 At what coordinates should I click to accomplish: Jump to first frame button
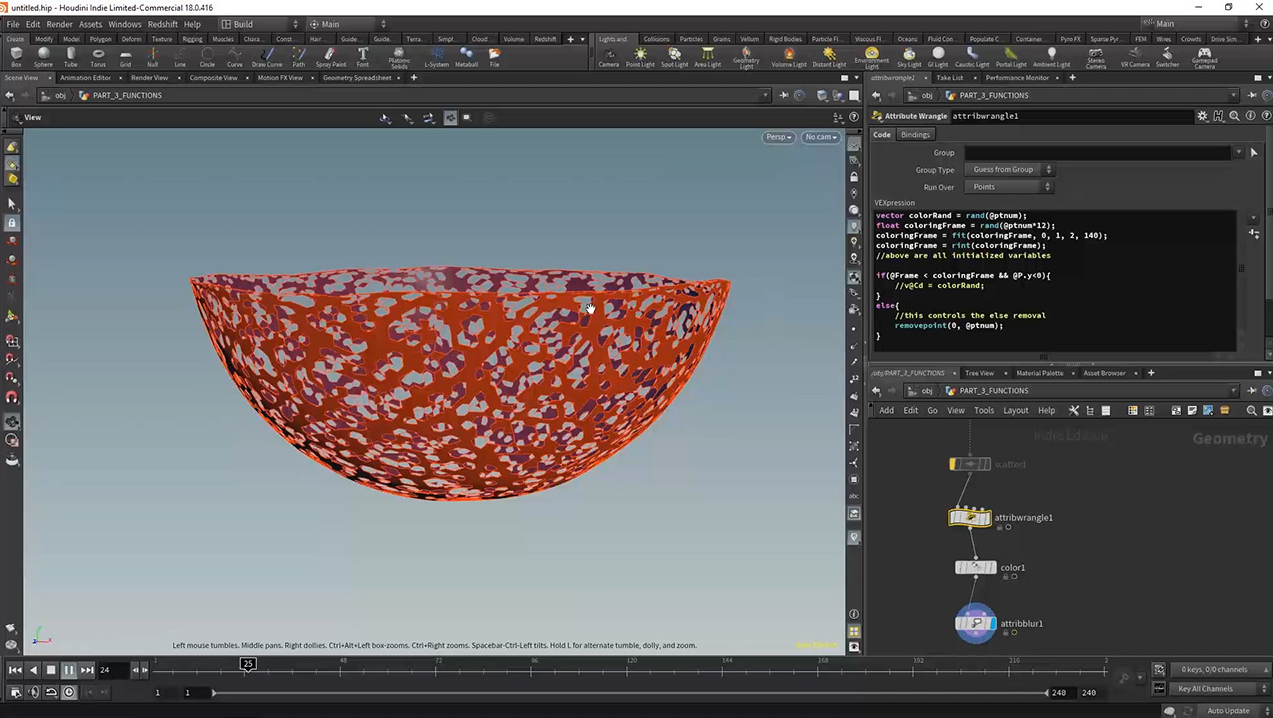[15, 670]
